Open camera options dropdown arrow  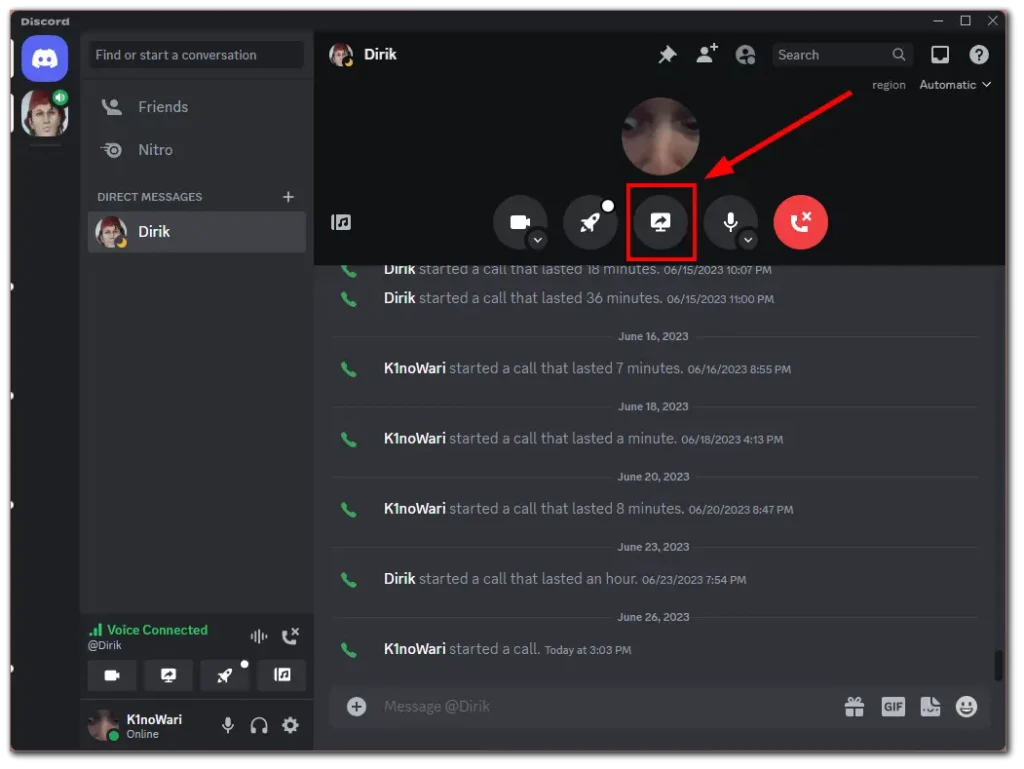point(537,240)
